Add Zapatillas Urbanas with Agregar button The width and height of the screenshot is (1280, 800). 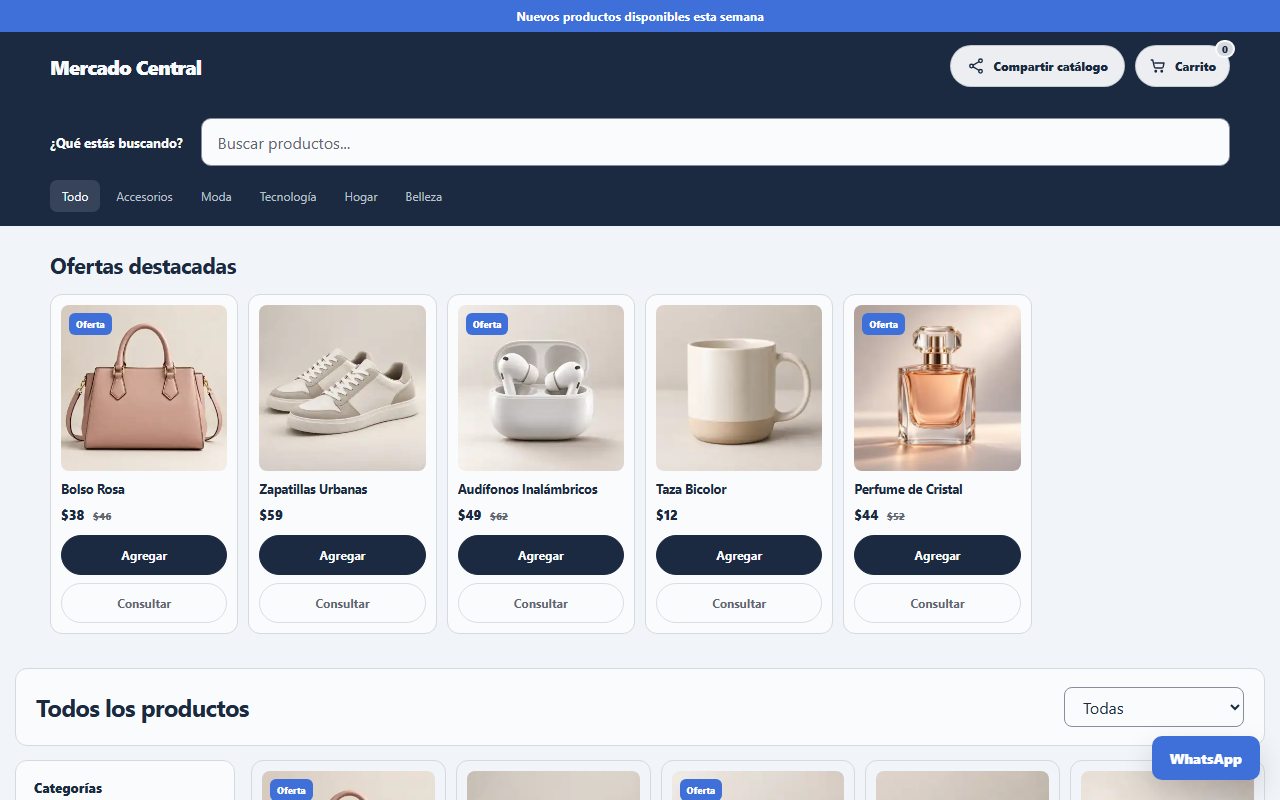pos(342,555)
